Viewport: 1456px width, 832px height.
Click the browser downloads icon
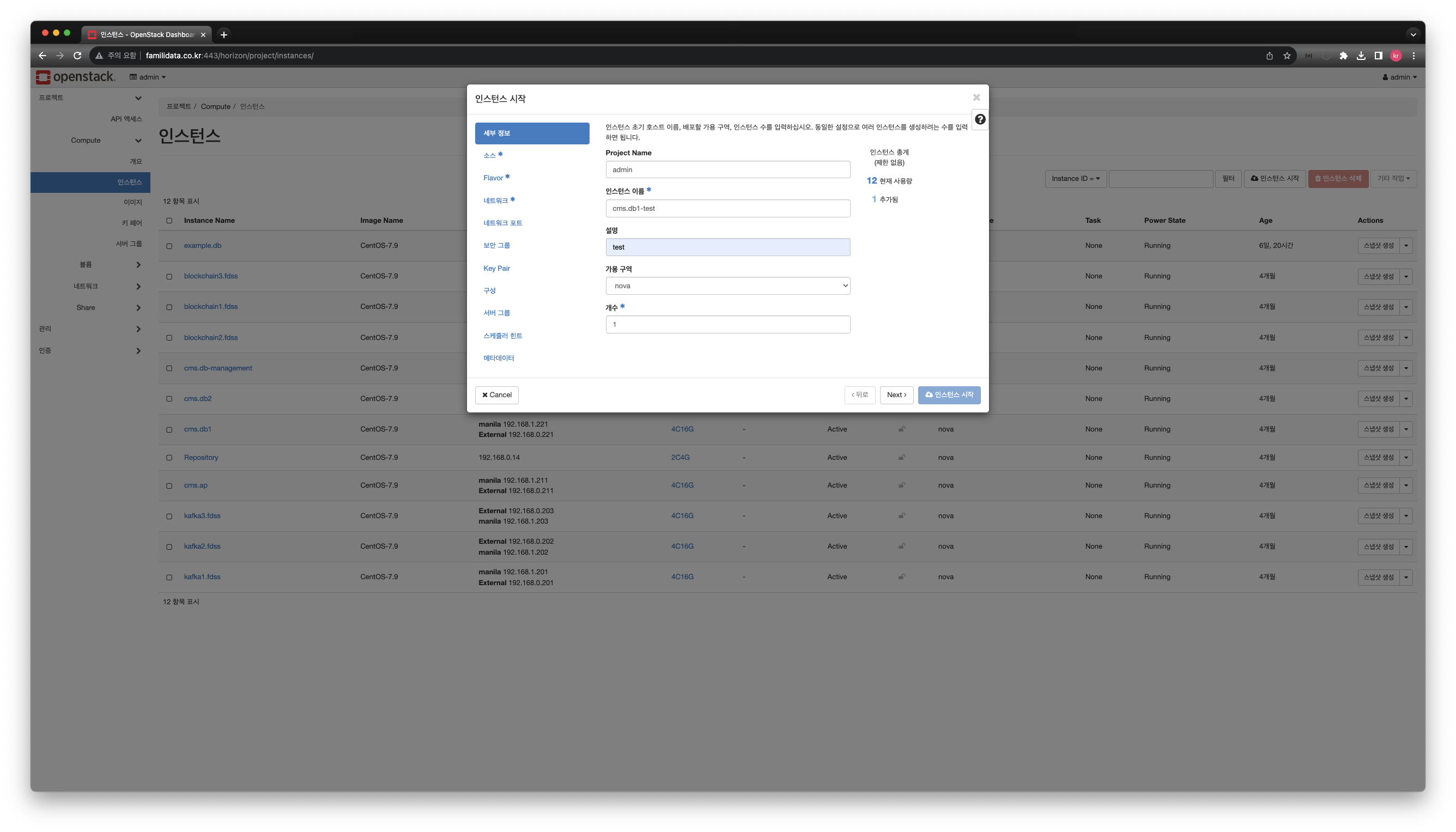tap(1361, 56)
